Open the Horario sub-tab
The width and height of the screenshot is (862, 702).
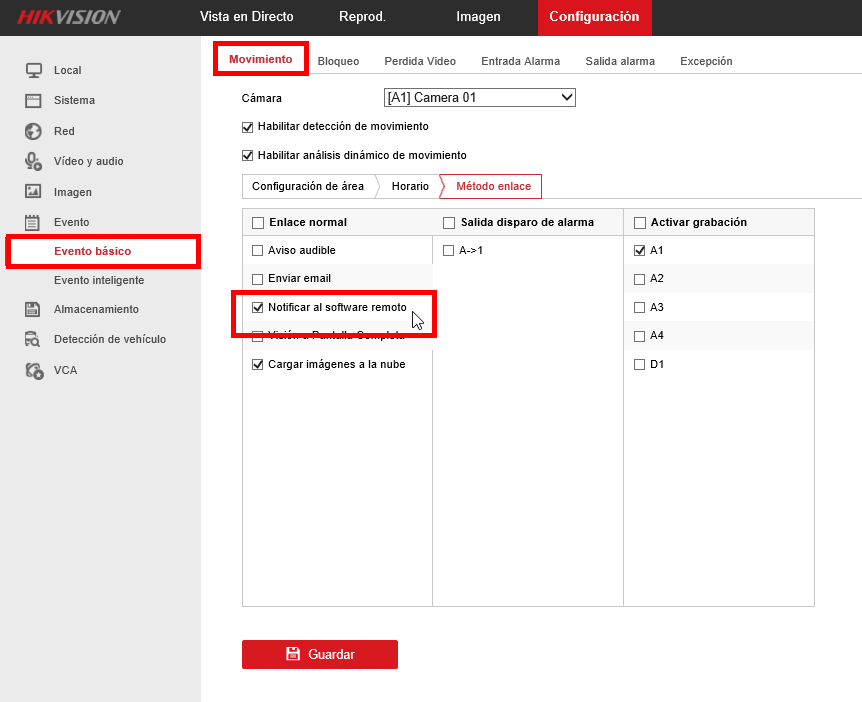click(410, 186)
